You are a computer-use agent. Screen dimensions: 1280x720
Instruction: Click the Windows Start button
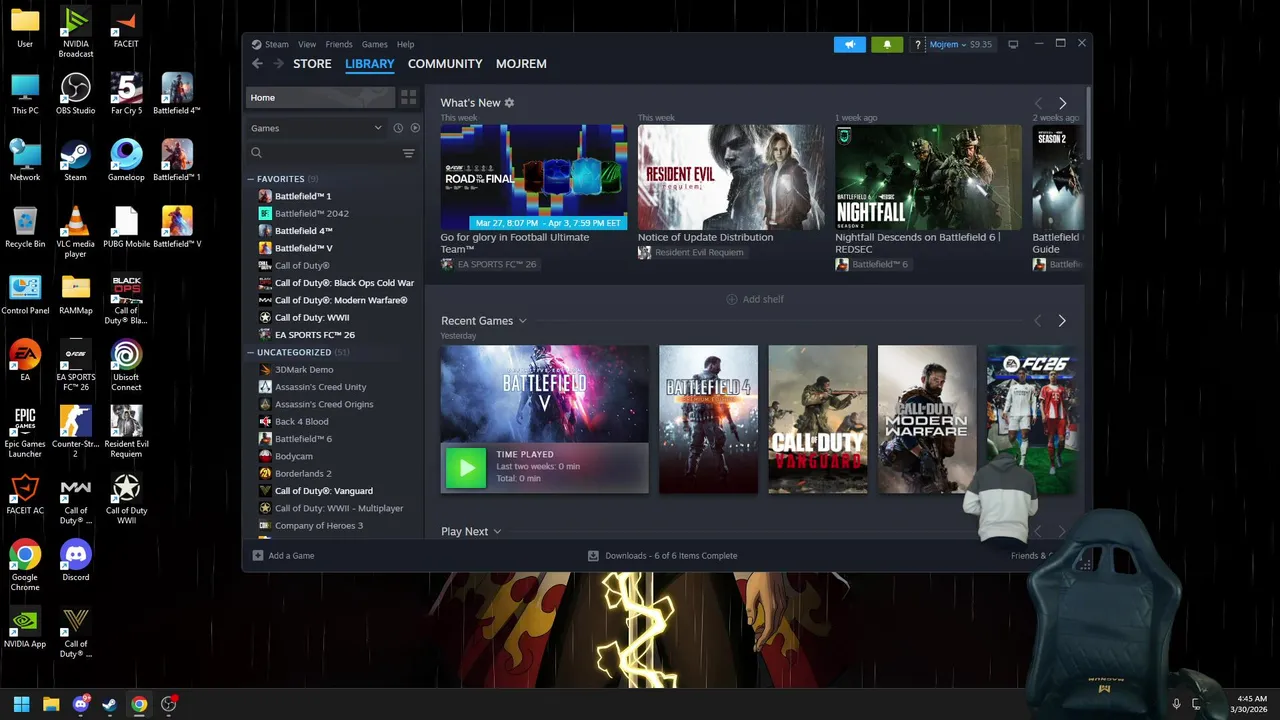22,704
